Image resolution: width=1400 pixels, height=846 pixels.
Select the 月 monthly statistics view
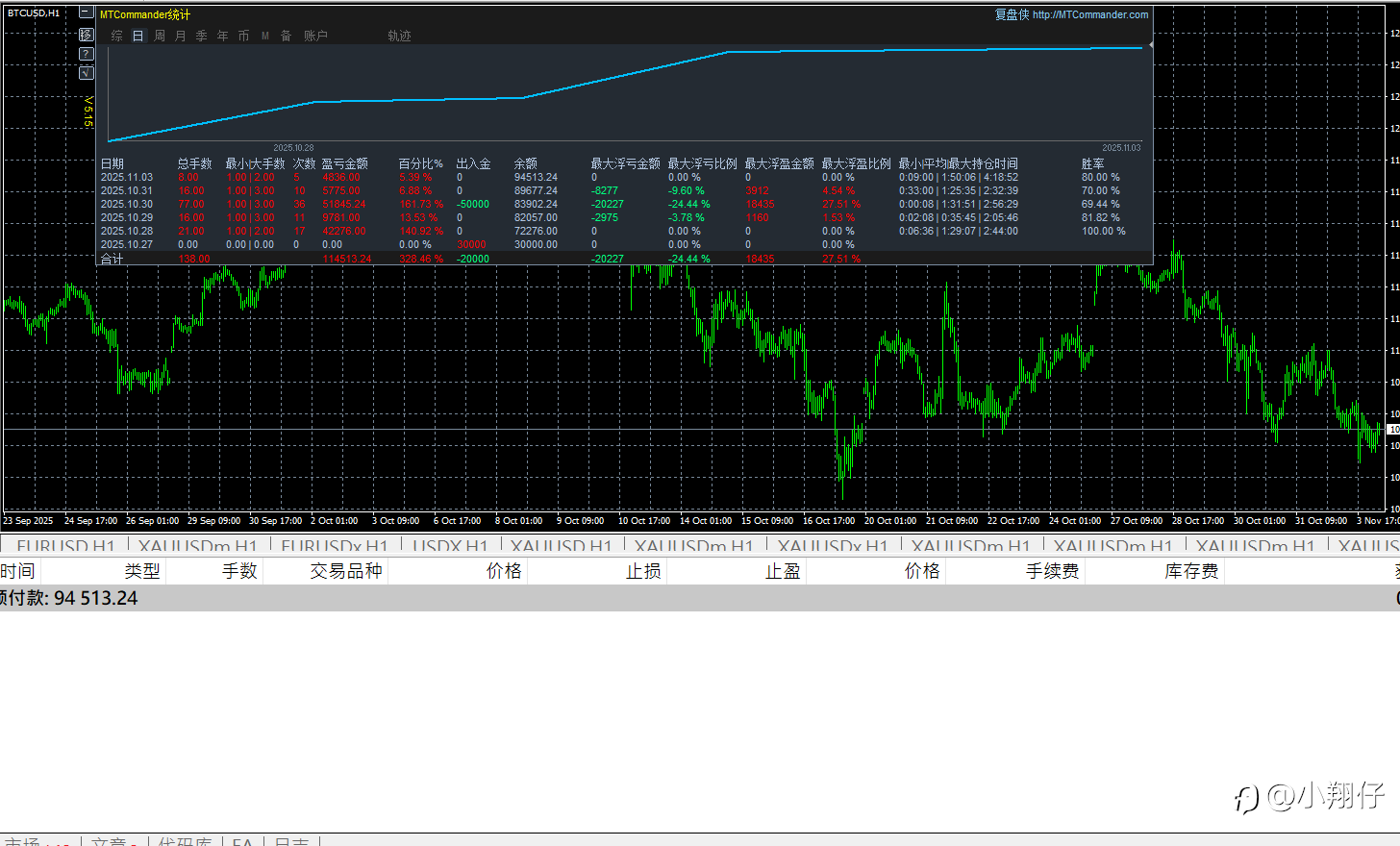tap(181, 36)
